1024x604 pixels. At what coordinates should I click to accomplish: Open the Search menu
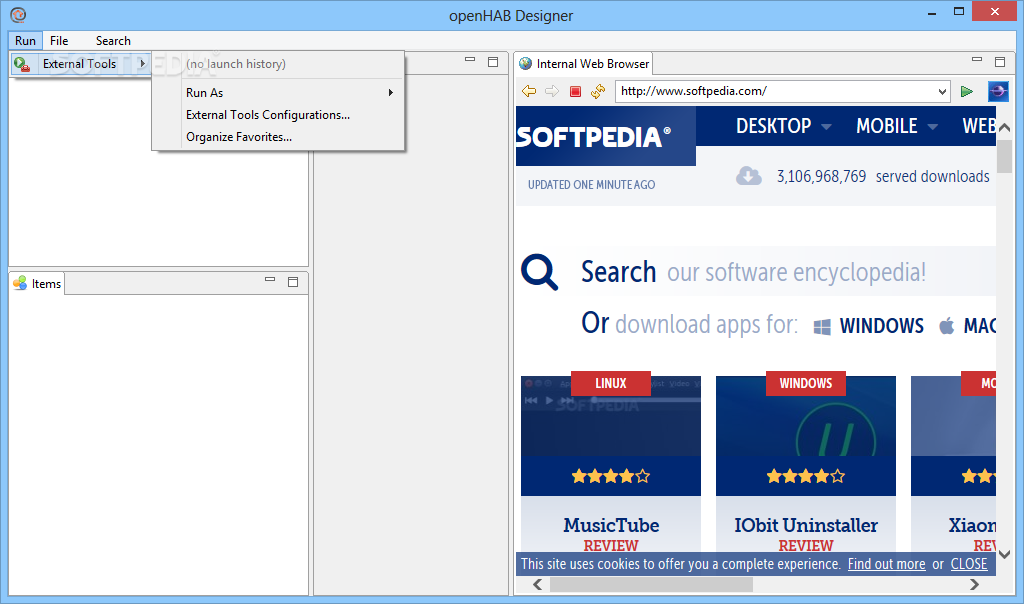click(x=113, y=40)
